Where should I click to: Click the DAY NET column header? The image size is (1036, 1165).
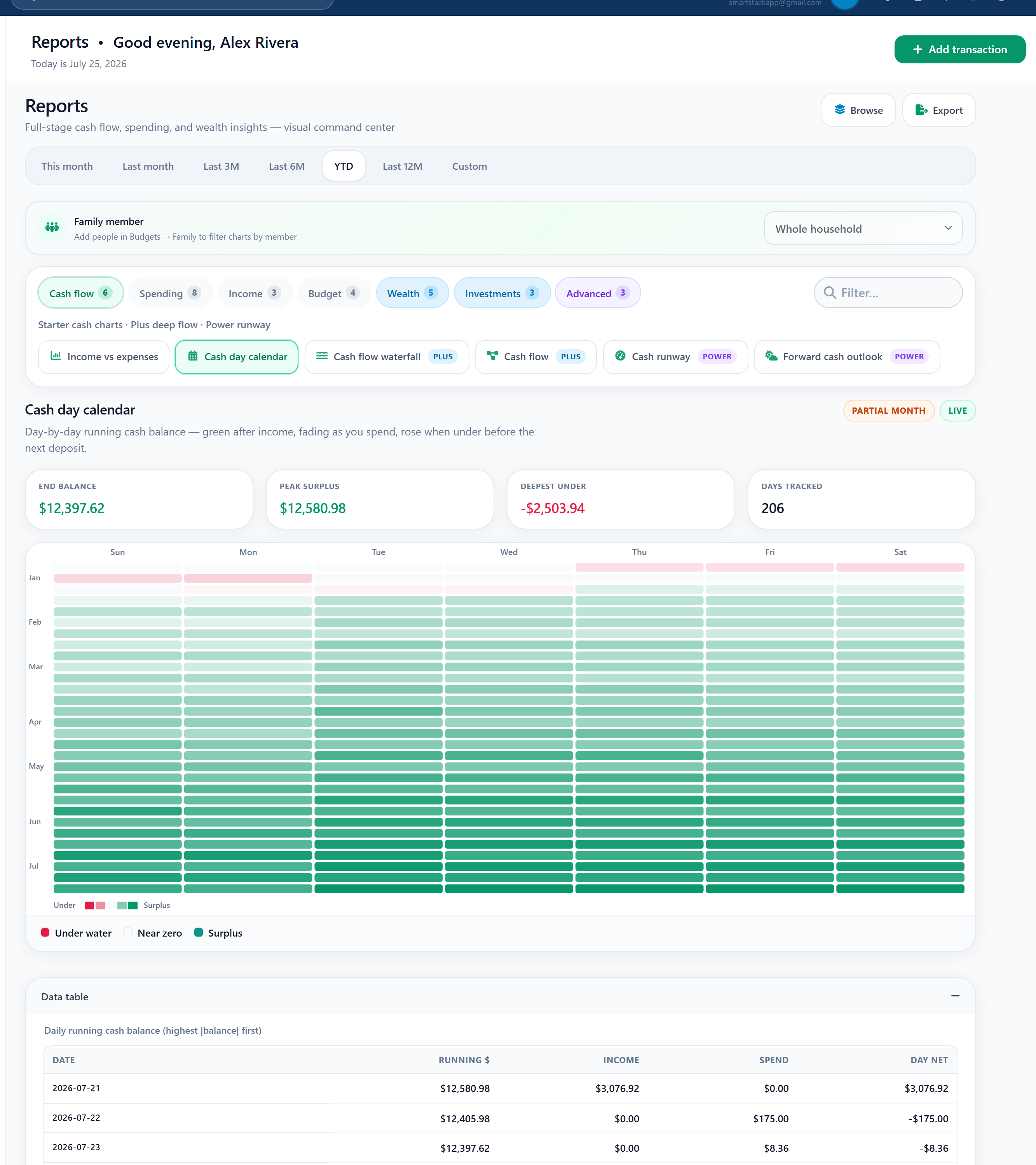929,1060
